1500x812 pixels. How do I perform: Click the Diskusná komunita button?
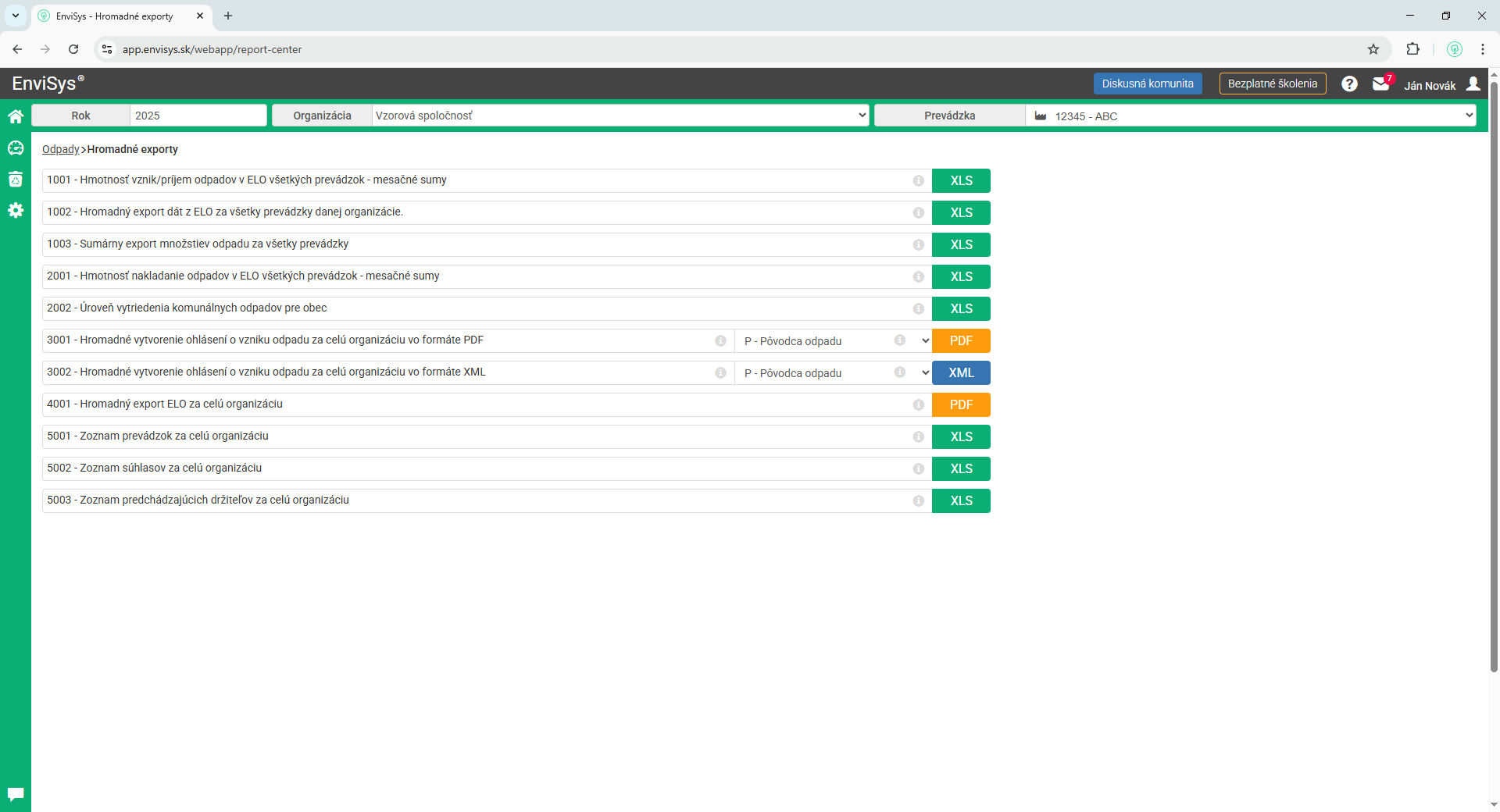click(1147, 84)
